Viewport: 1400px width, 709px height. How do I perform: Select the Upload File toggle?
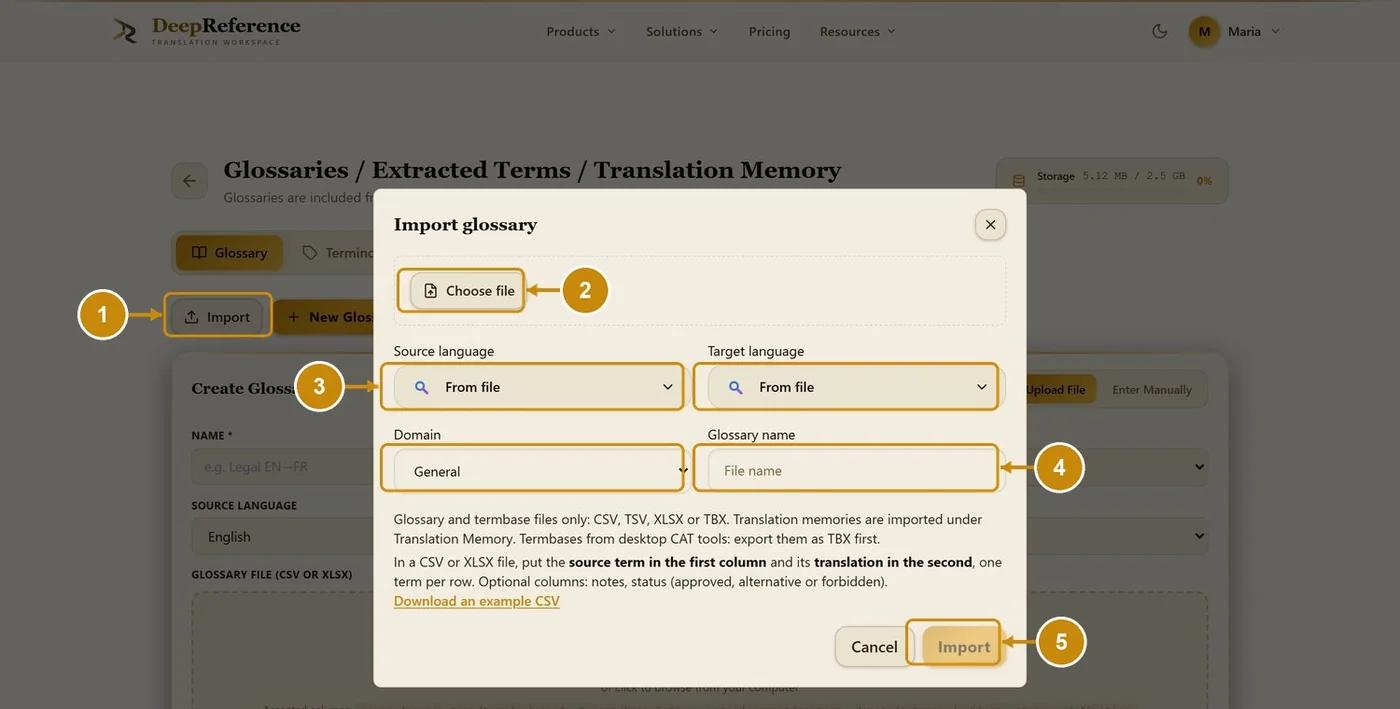click(x=1055, y=389)
